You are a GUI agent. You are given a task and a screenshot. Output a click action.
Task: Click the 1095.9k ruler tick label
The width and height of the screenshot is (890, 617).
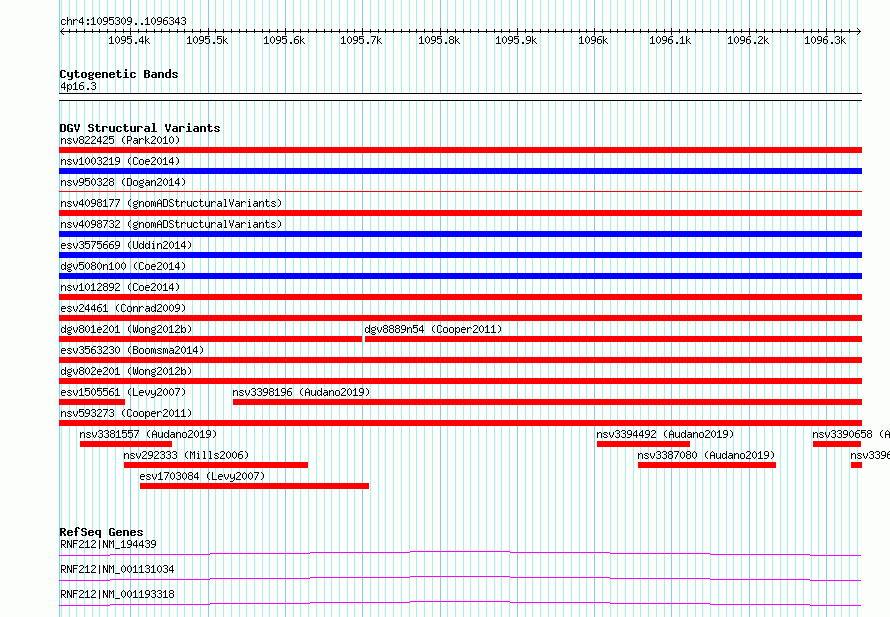[516, 40]
